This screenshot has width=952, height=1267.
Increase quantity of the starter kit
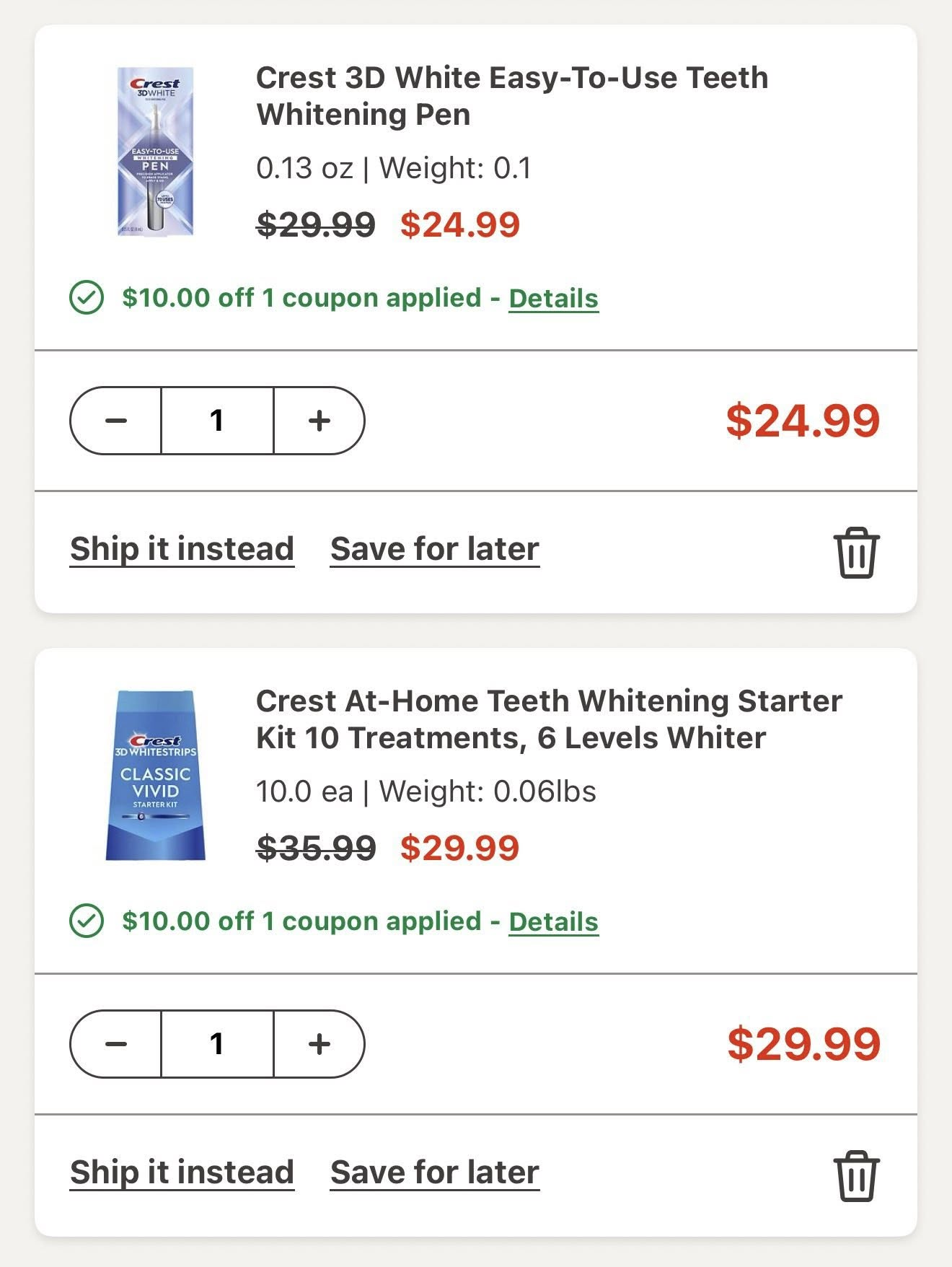319,1044
